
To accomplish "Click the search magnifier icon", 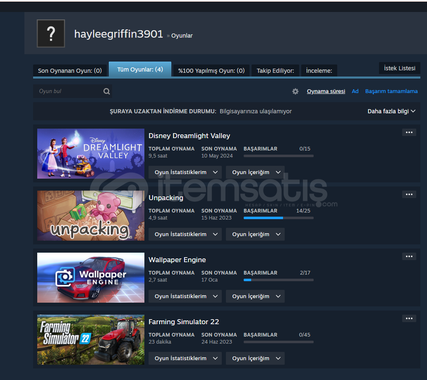I will coord(107,91).
